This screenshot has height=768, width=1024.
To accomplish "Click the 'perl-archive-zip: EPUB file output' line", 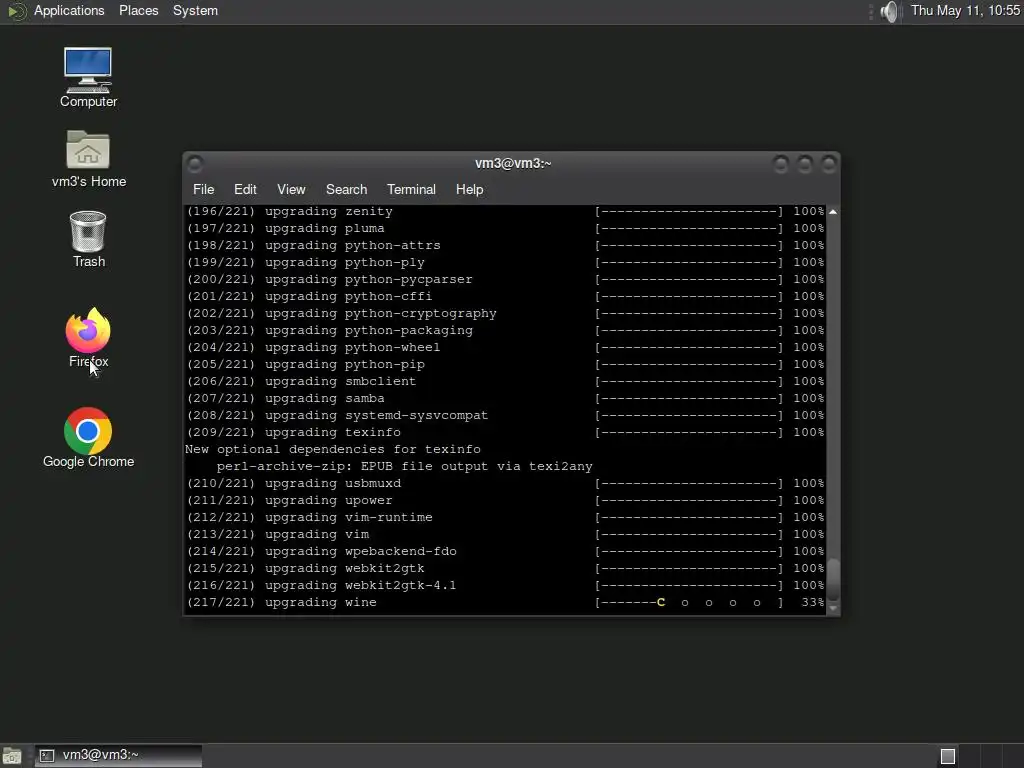I will click(x=404, y=466).
